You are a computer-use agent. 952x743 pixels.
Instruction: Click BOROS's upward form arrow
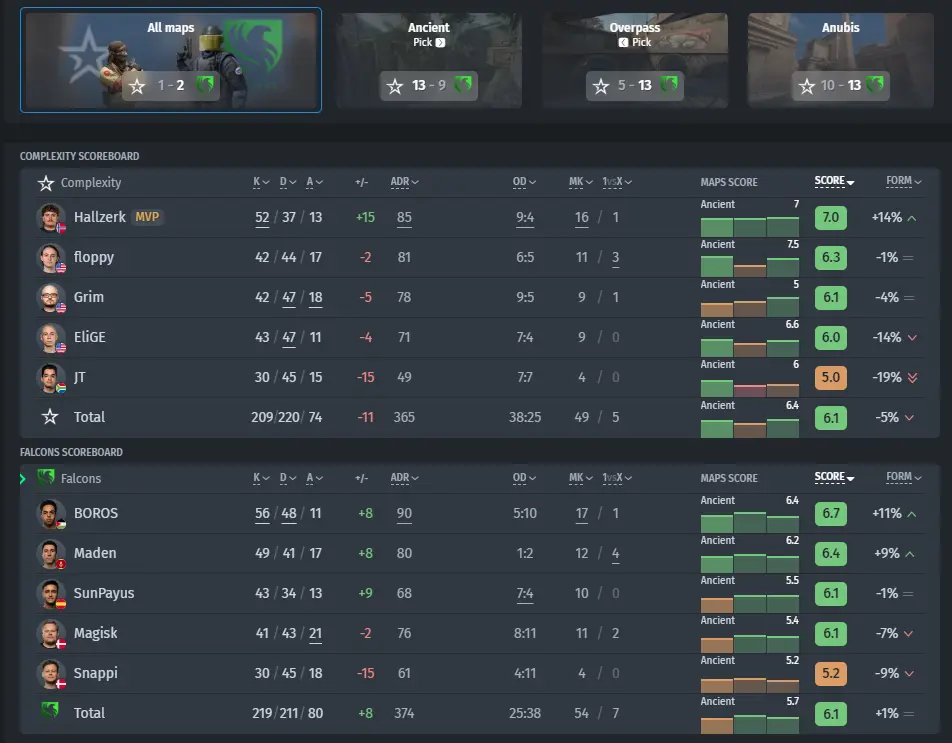point(912,514)
